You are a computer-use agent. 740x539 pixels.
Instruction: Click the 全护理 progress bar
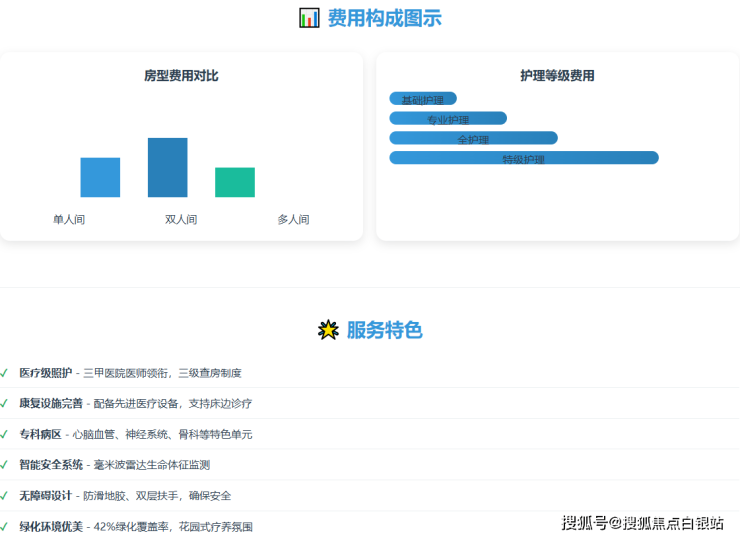coord(473,138)
